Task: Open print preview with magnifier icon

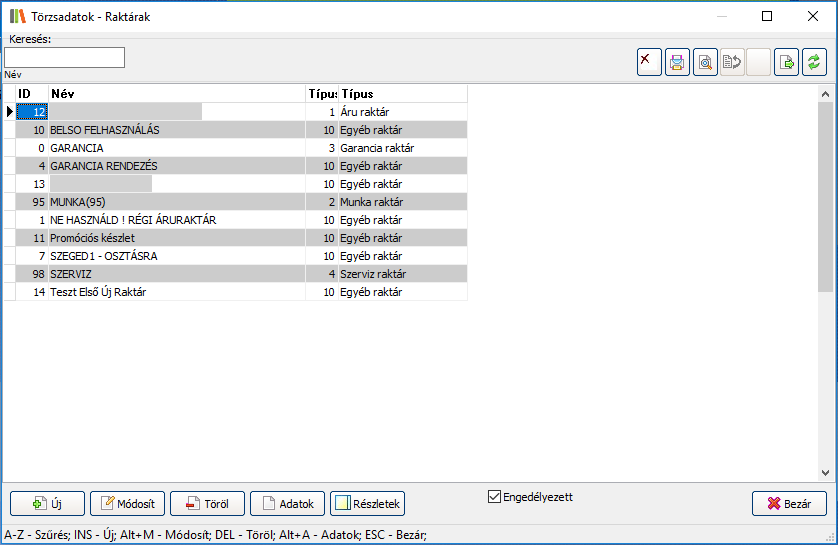Action: [705, 62]
